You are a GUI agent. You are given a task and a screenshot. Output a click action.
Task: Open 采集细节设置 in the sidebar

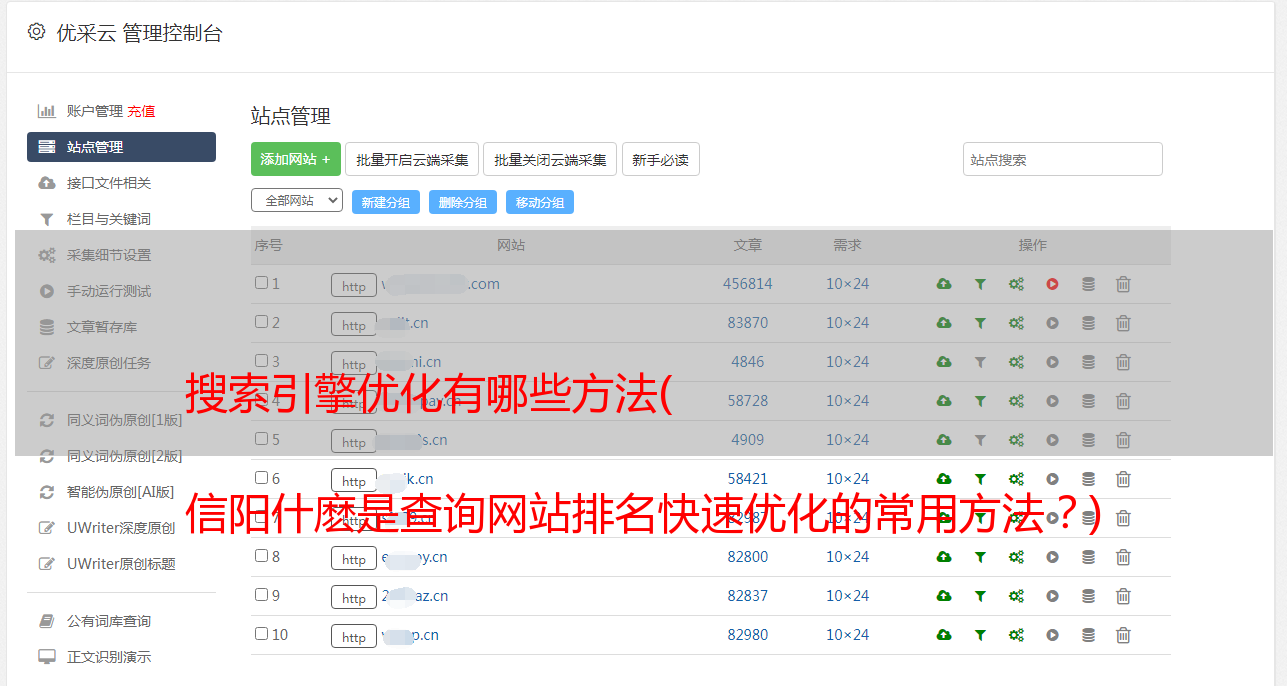(x=109, y=255)
